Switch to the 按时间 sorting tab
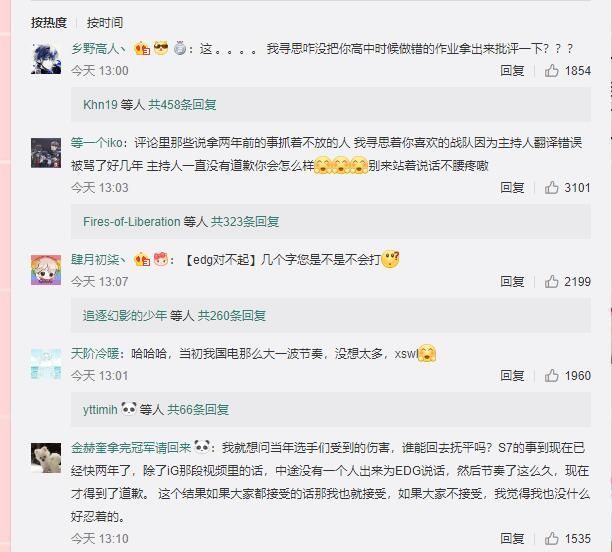 click(105, 23)
